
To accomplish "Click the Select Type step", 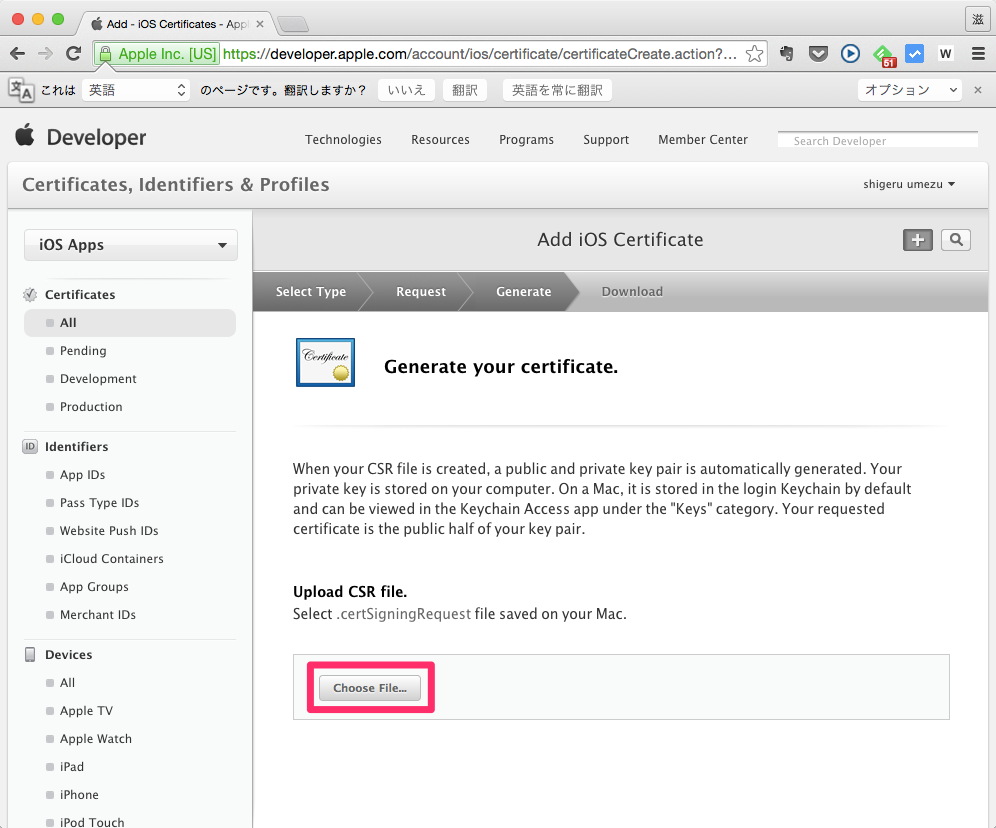I will coord(311,291).
